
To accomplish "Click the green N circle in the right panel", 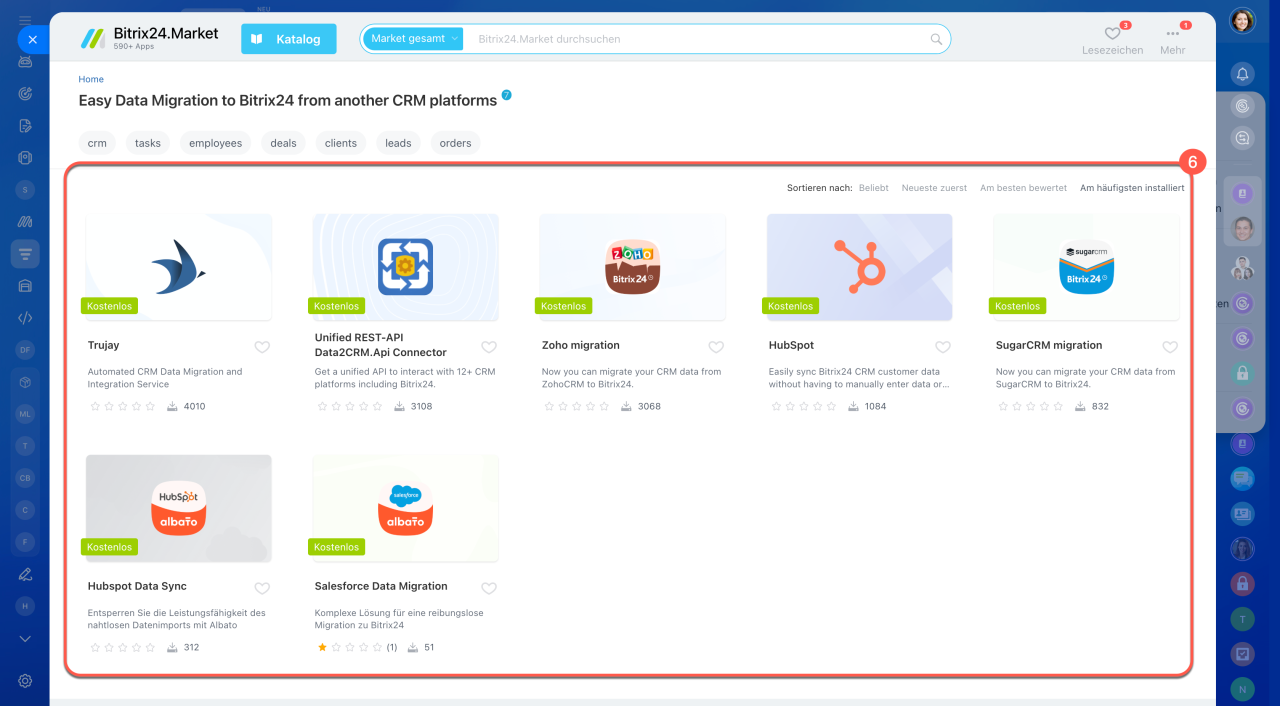I will (1242, 688).
